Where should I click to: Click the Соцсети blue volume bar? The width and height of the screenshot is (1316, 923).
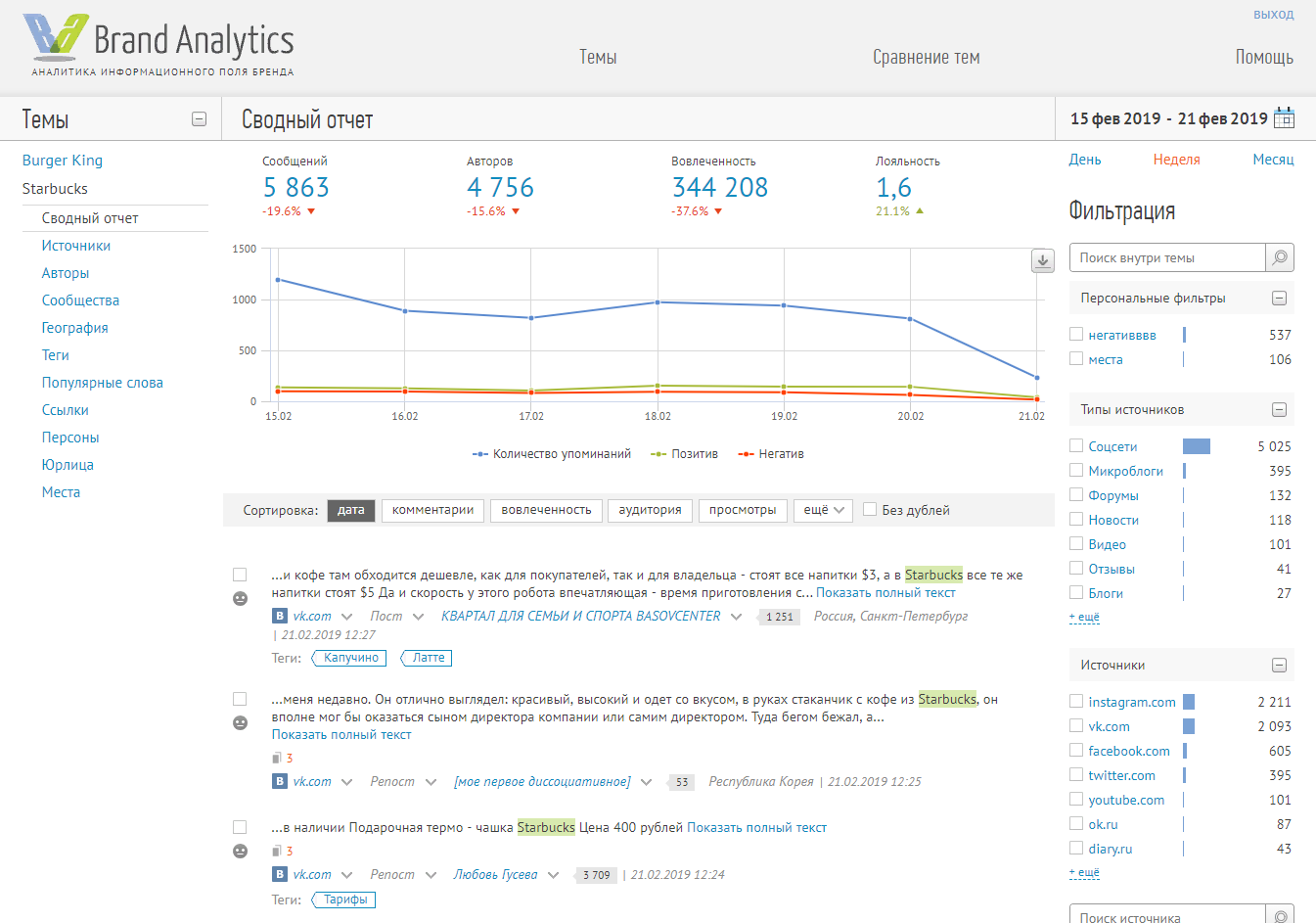point(1197,446)
